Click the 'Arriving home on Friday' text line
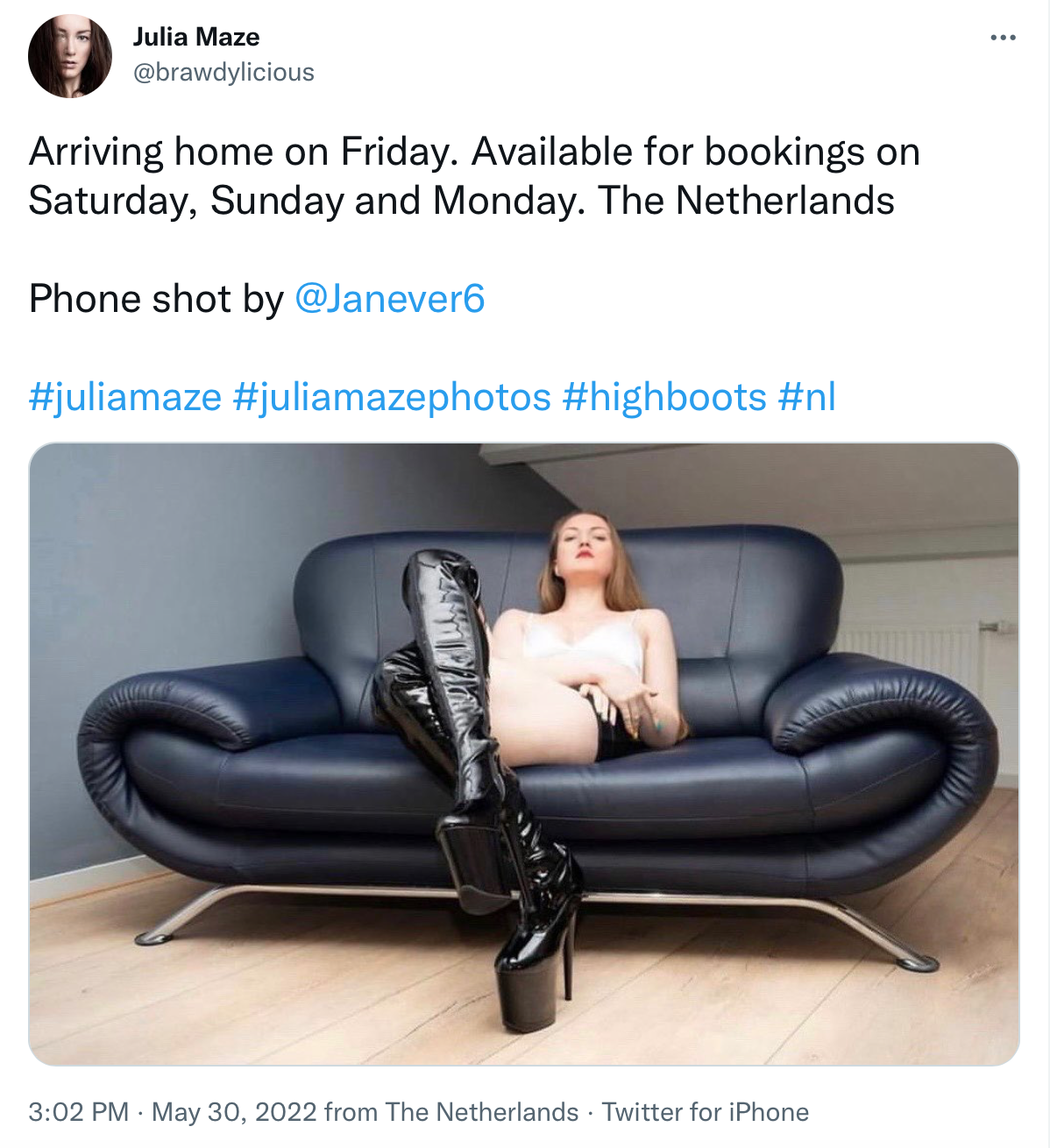Viewport: 1050px width, 1148px height. (474, 152)
